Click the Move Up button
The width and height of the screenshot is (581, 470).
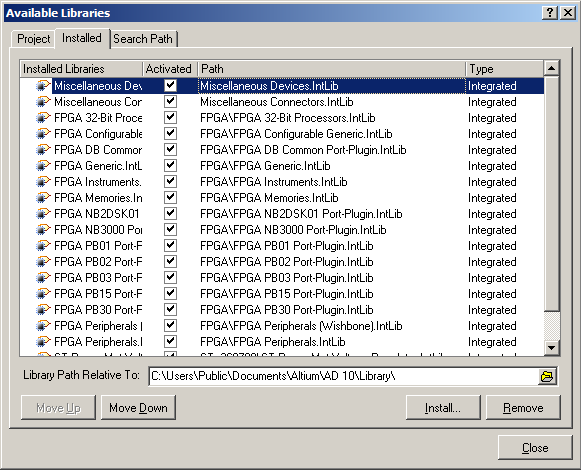(58, 408)
